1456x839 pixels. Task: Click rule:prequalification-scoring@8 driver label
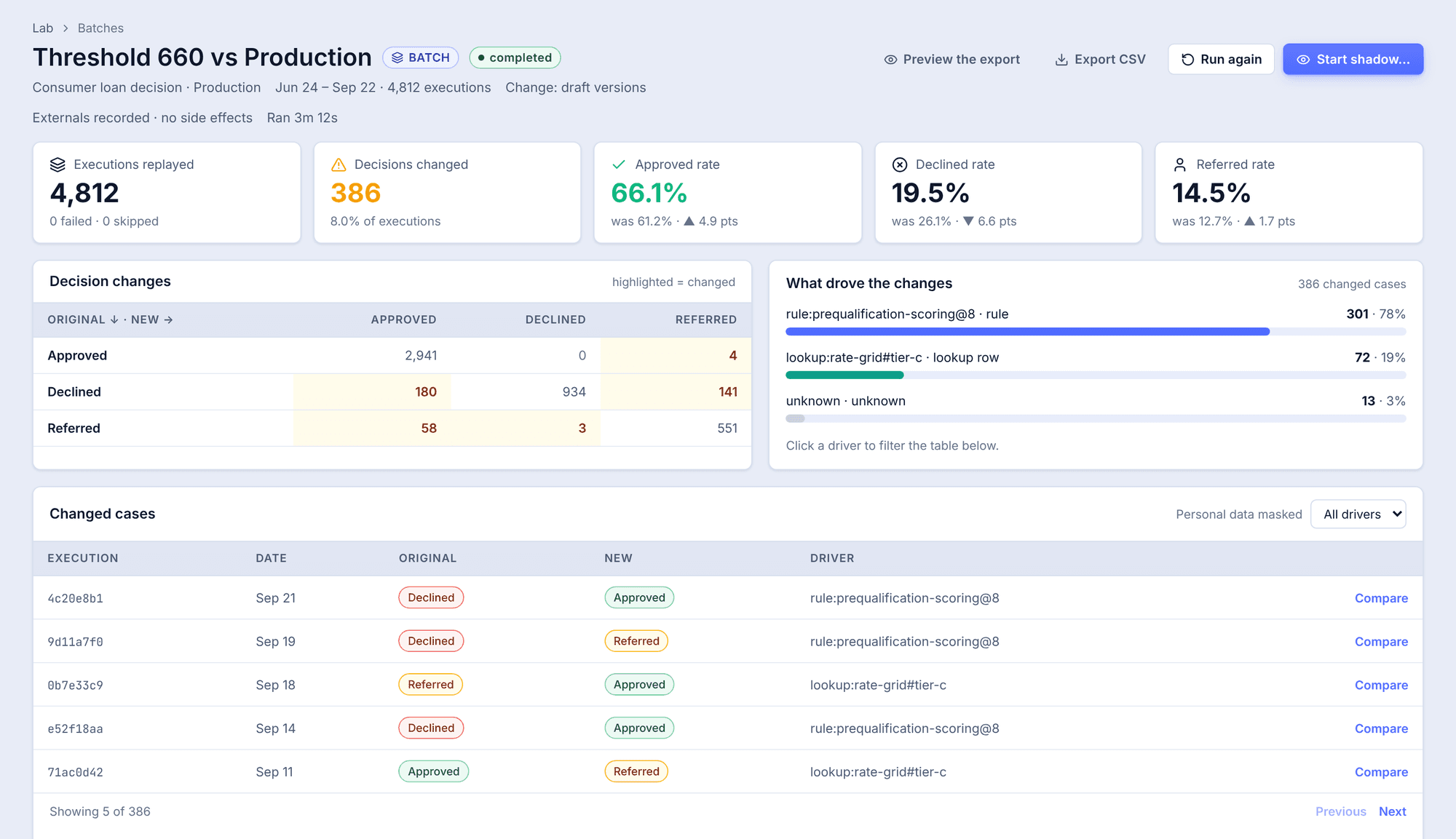(897, 314)
